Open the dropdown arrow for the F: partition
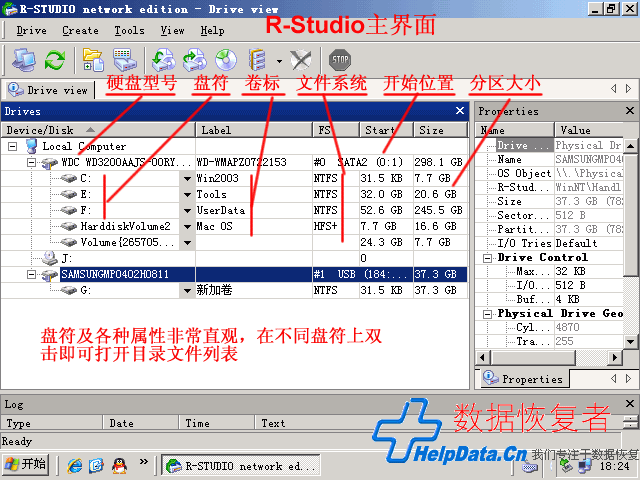The height and width of the screenshot is (480, 640). pos(187,211)
